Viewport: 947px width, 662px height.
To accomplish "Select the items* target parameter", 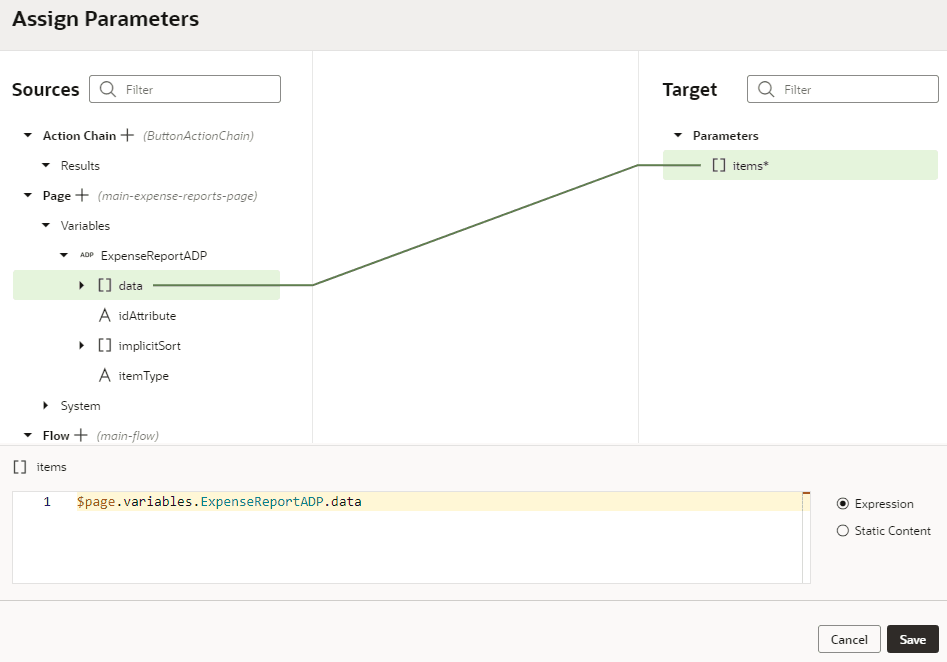I will coord(800,165).
